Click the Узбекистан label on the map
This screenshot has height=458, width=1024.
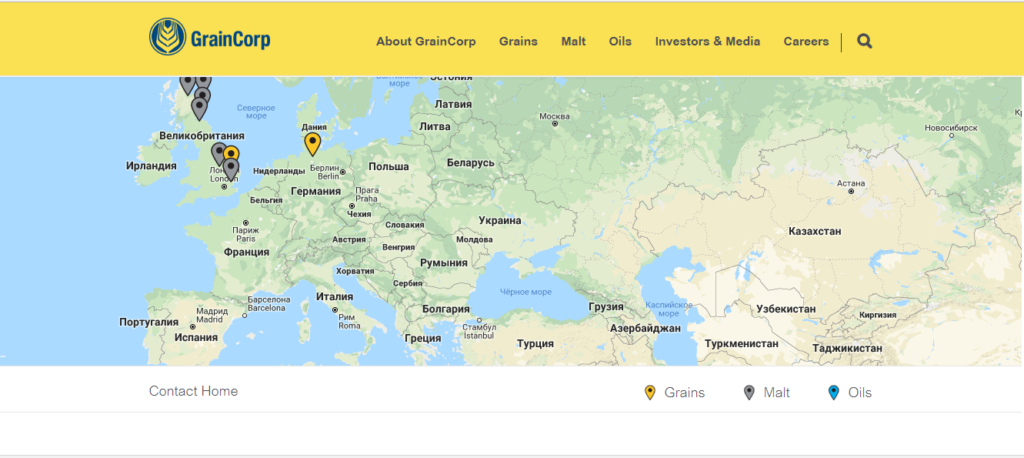pyautogui.click(x=786, y=309)
